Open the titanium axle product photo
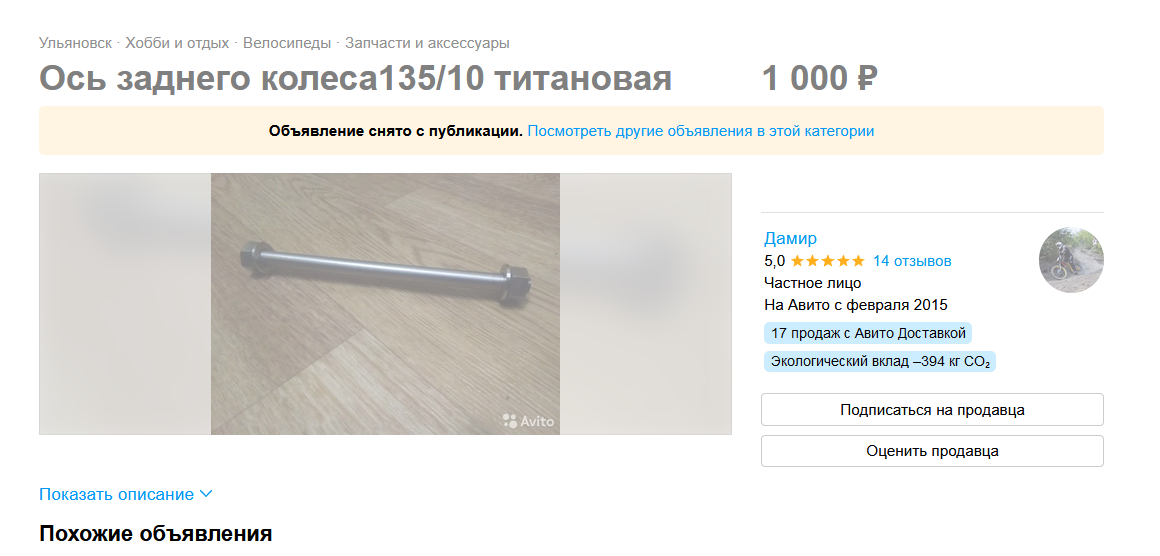Screen dimensions: 1160x556 385,304
